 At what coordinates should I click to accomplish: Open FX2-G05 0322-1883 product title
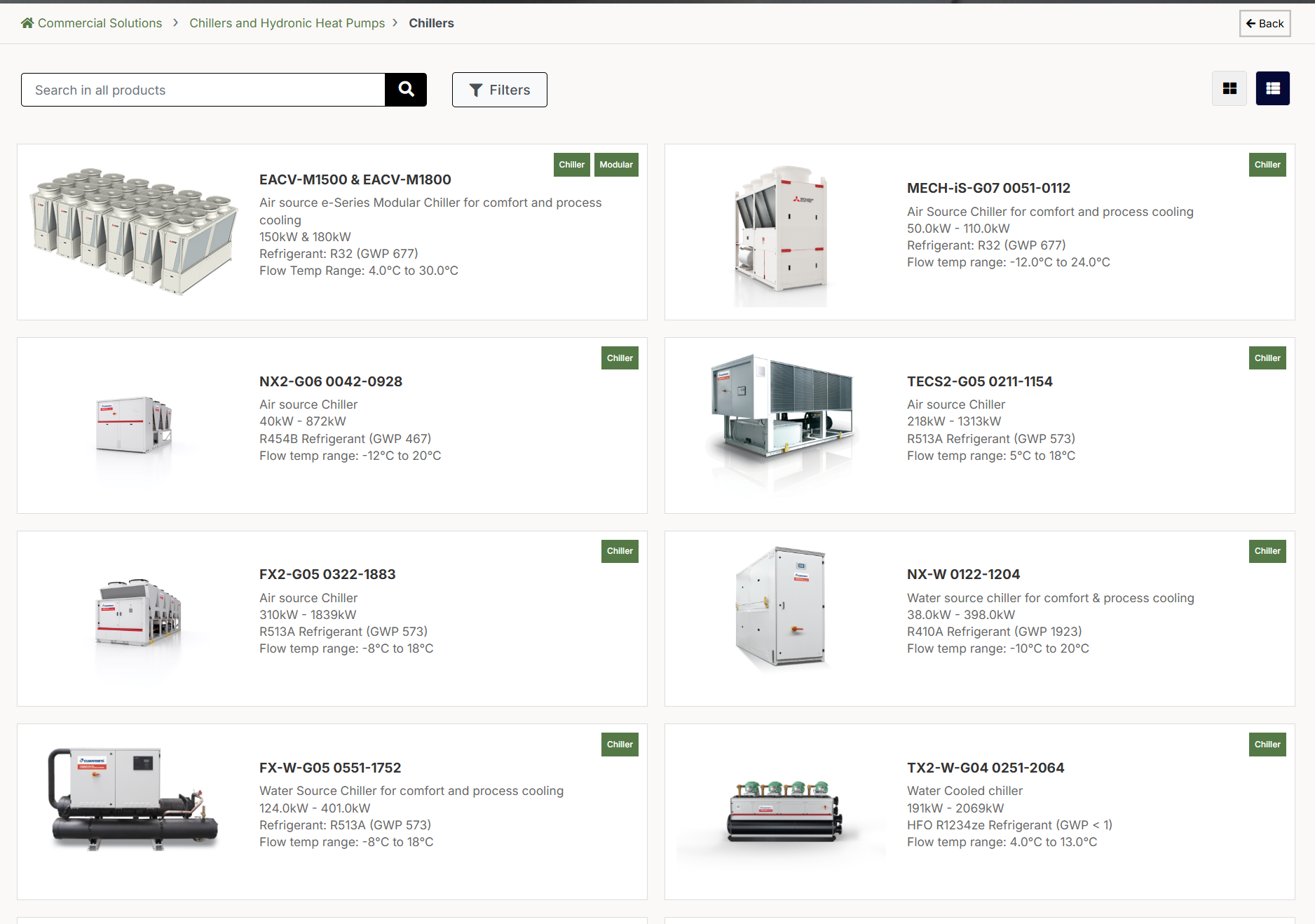(x=327, y=574)
